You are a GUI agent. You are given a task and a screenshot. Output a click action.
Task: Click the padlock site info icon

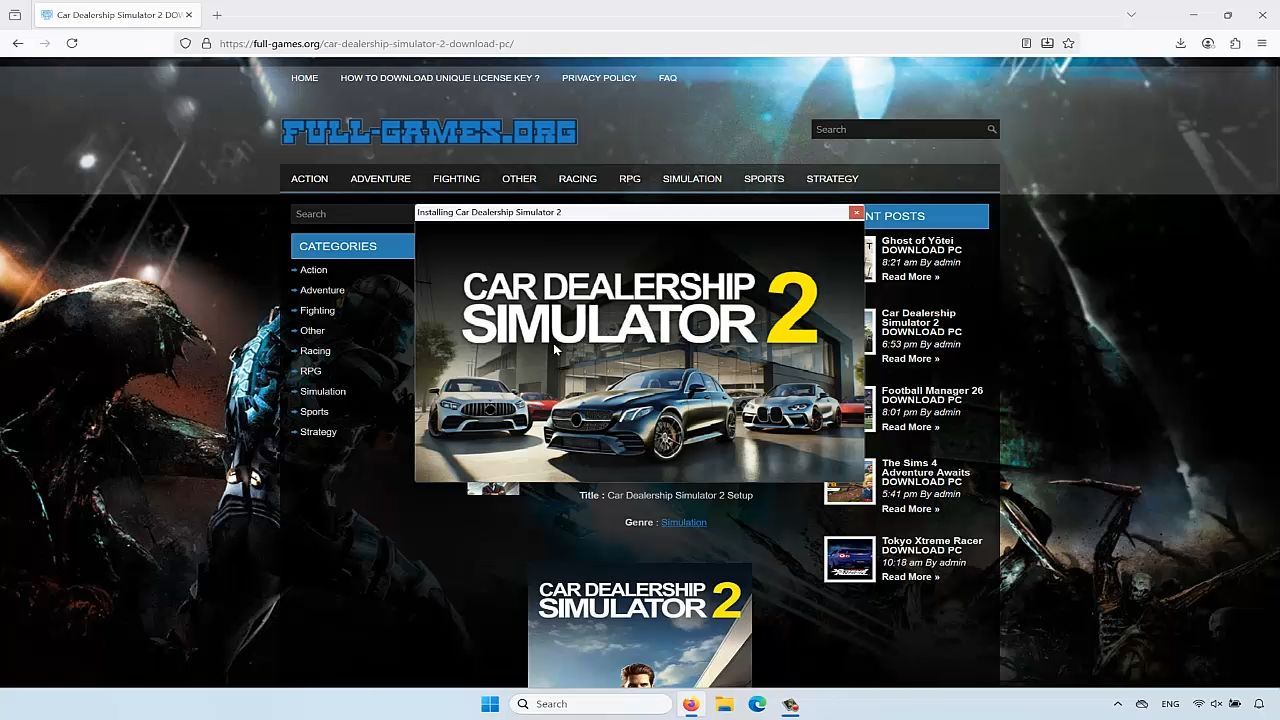click(x=206, y=43)
